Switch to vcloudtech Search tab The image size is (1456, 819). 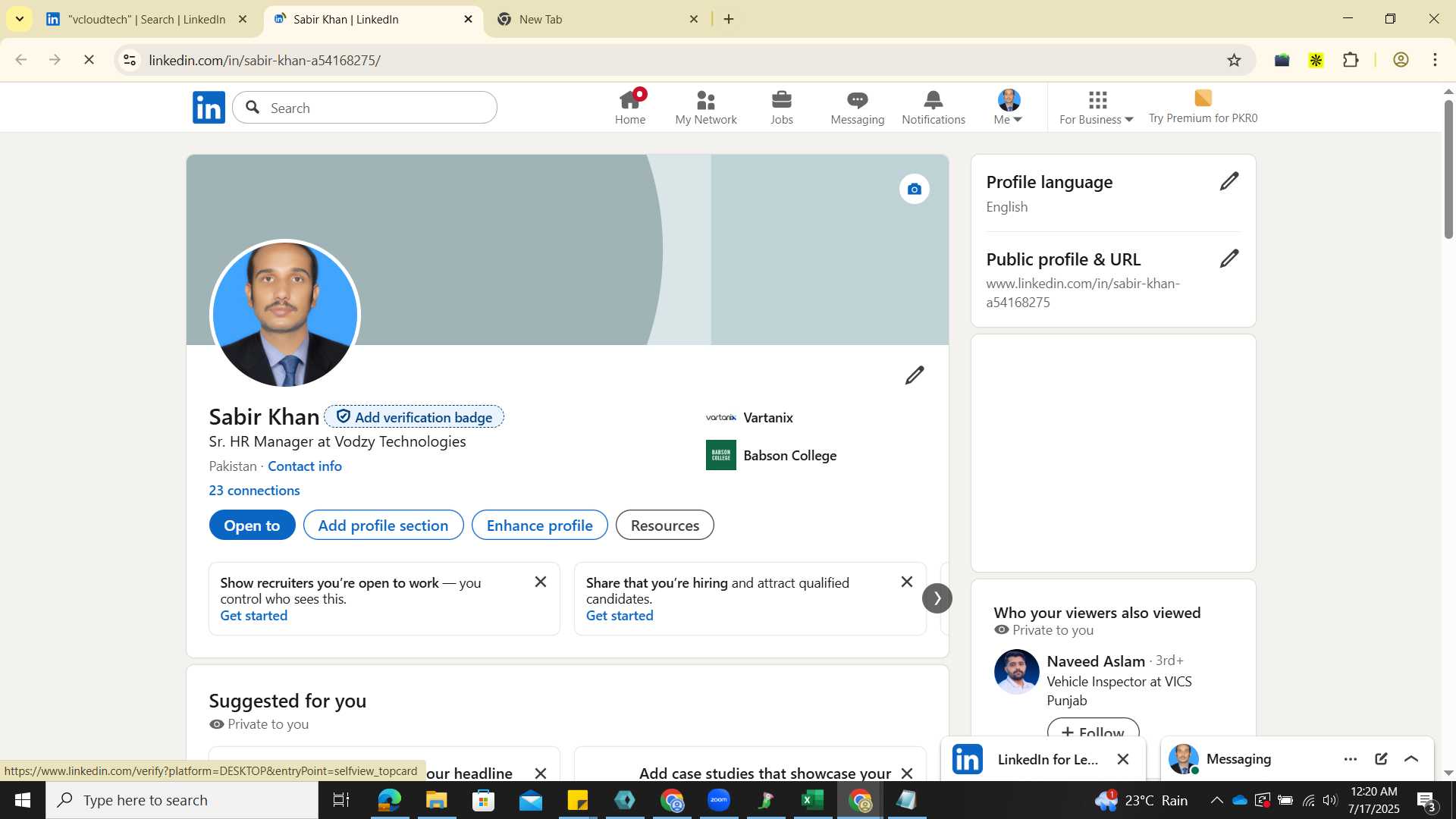tap(146, 19)
